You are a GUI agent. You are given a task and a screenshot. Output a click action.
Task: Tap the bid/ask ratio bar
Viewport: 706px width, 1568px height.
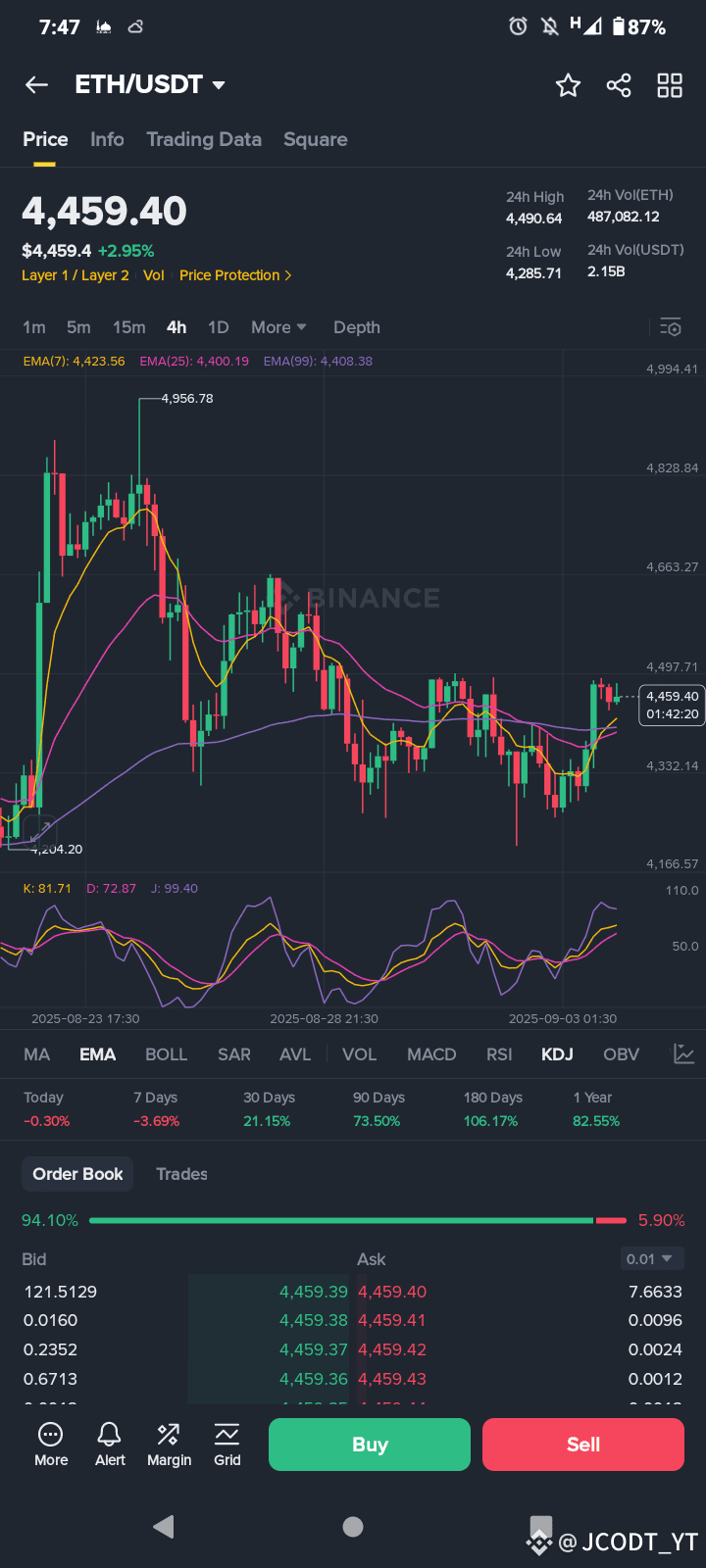coord(358,1220)
